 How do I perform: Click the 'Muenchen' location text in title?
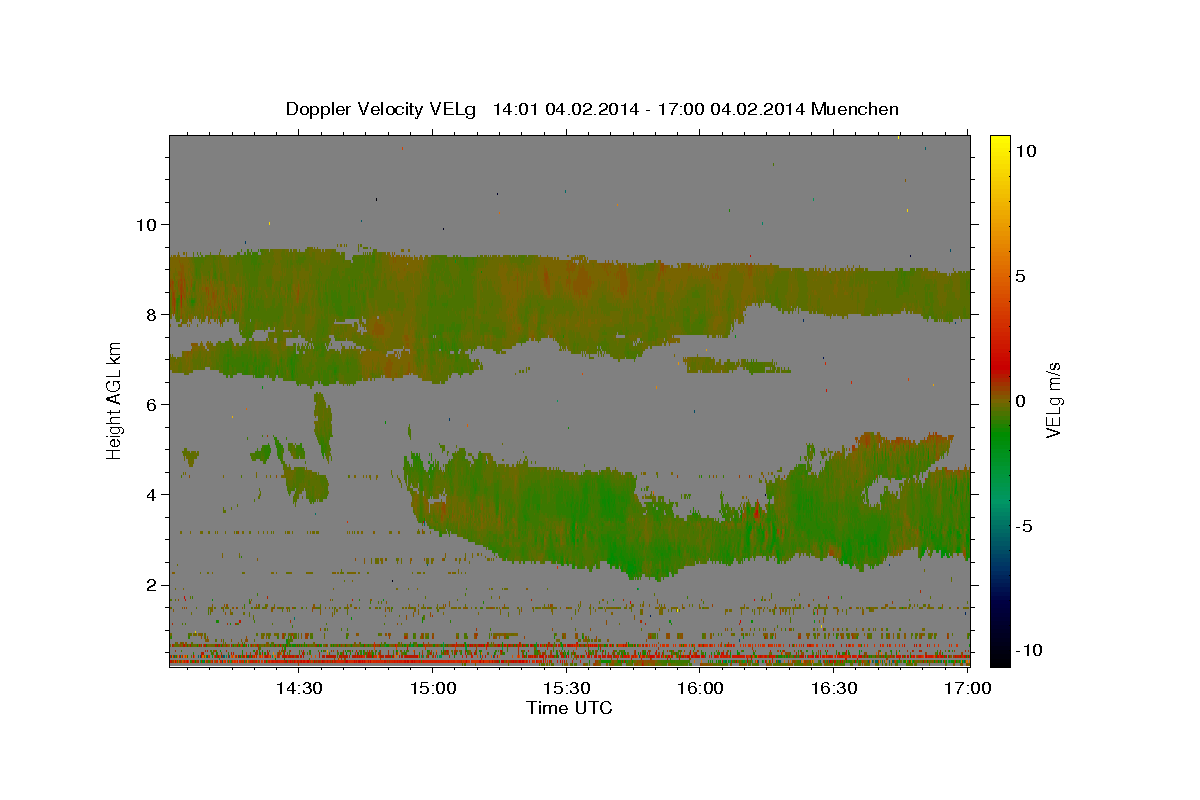click(856, 109)
